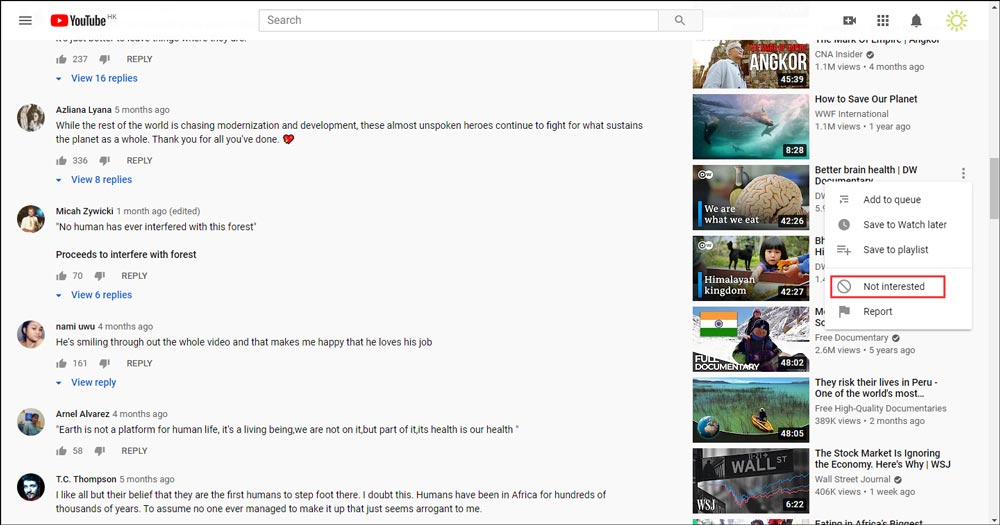Open Himalayan kingdom video thumbnail
This screenshot has height=525, width=1000.
pos(751,268)
